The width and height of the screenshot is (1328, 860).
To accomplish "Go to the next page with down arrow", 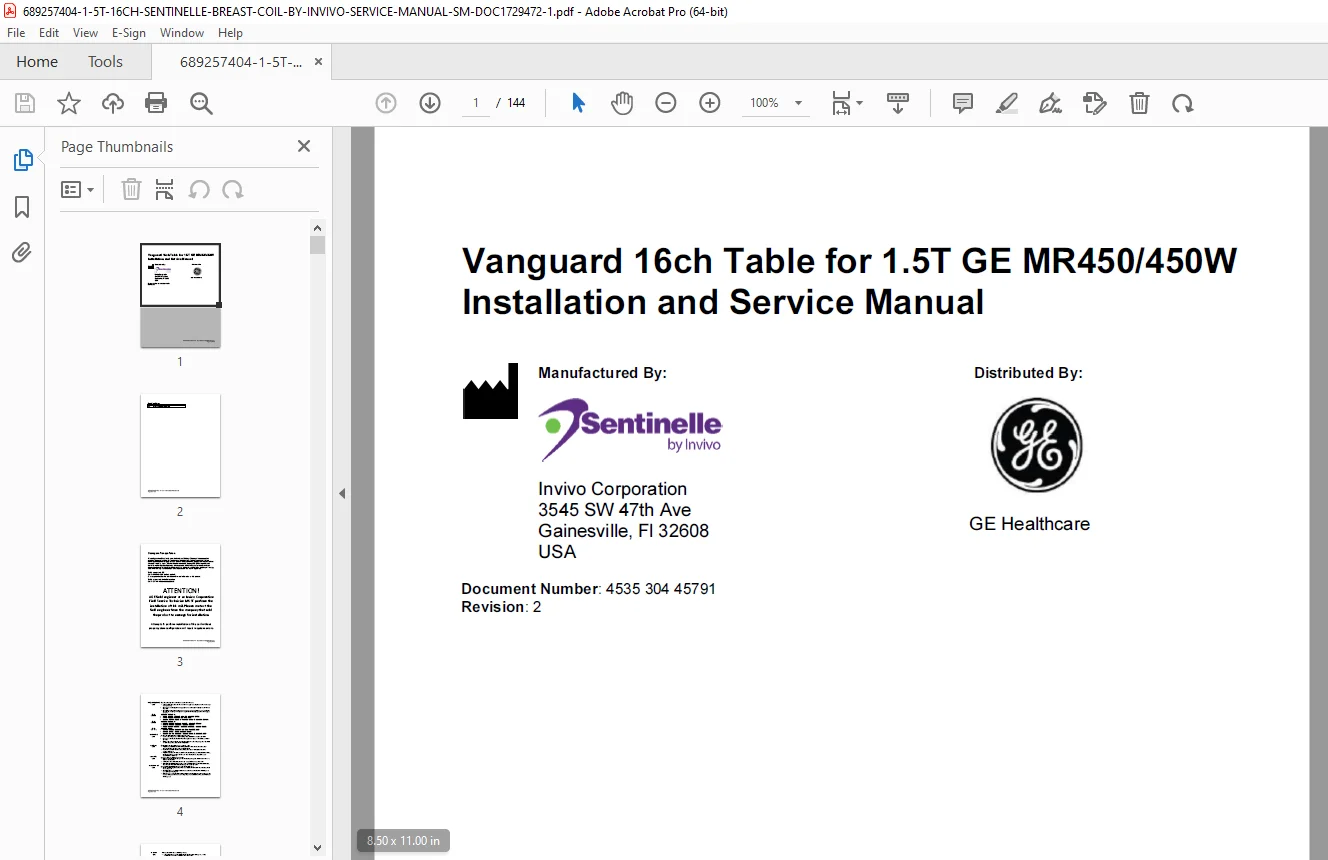I will pos(430,103).
